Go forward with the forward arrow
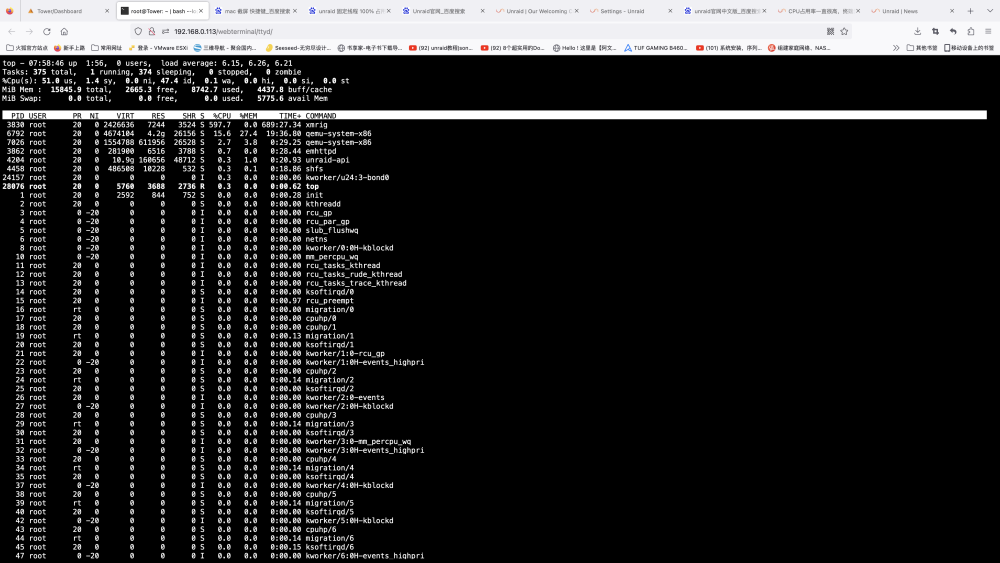The width and height of the screenshot is (1000, 563). coord(29,31)
